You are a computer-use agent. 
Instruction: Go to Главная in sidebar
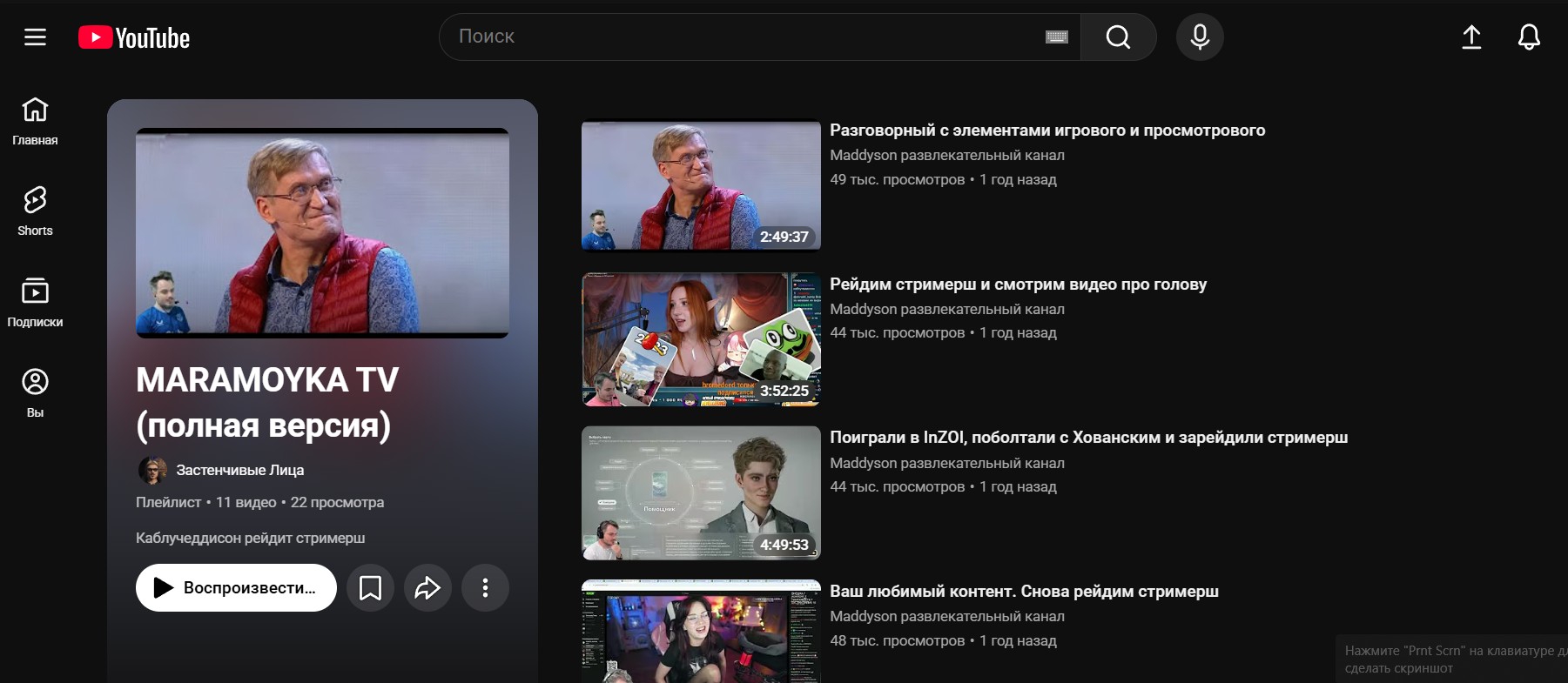pos(35,120)
